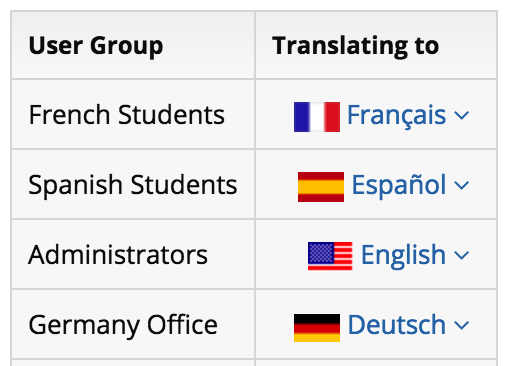Click the United States flag icon
510x366 pixels.
point(330,256)
